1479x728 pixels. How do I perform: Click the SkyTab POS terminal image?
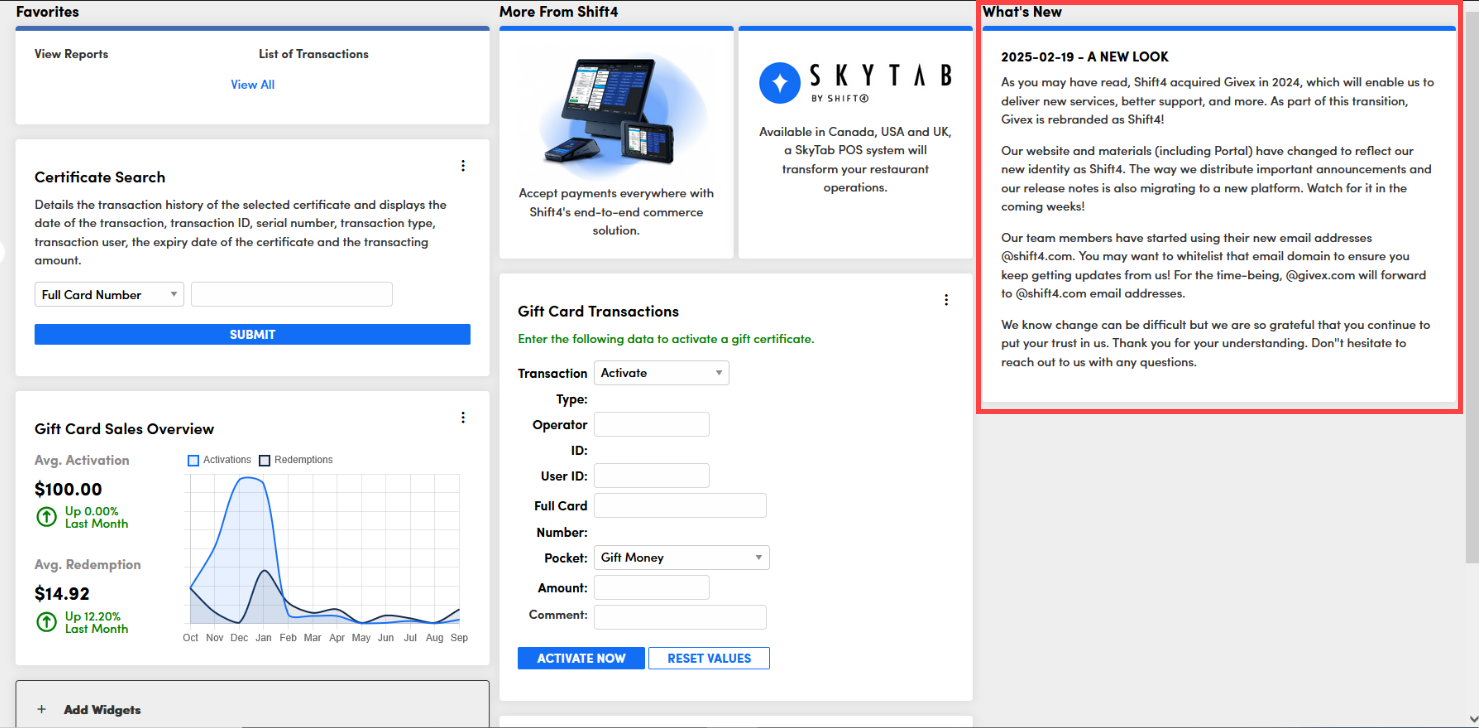[x=615, y=110]
